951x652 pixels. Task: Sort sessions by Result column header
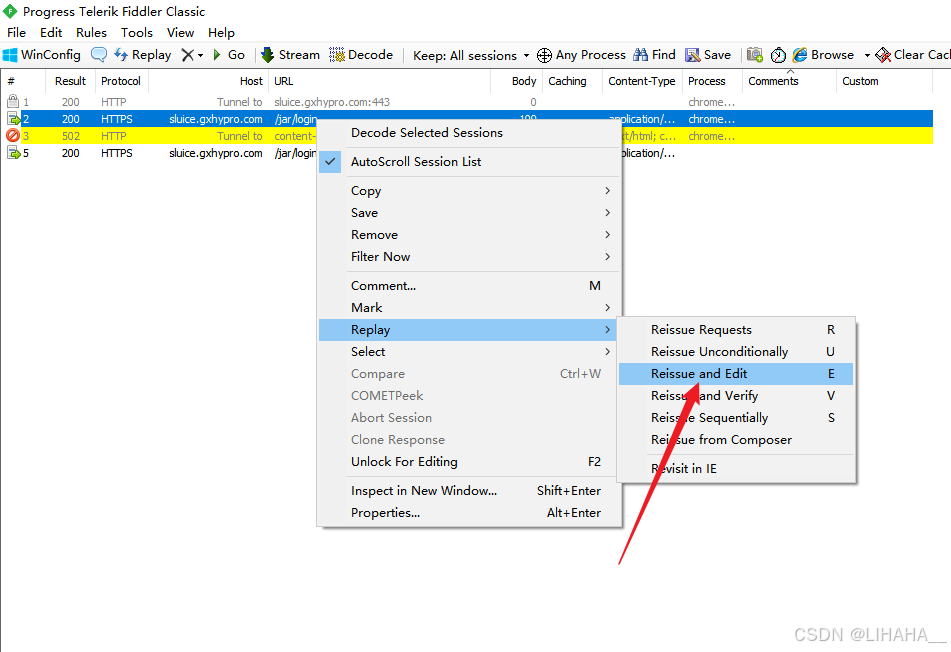click(70, 81)
